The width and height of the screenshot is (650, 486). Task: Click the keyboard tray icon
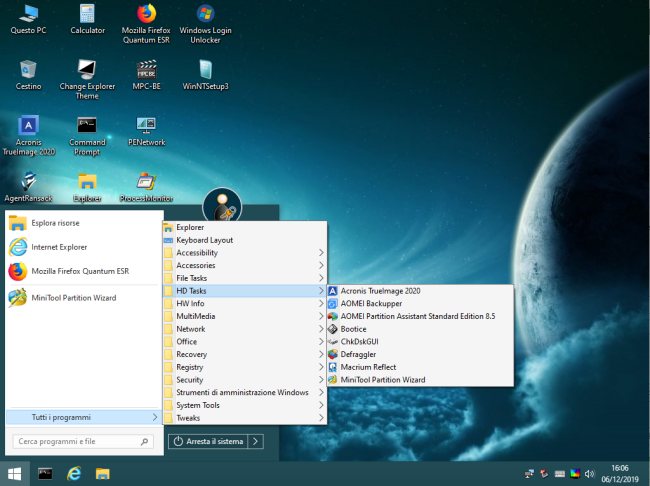pyautogui.click(x=560, y=474)
